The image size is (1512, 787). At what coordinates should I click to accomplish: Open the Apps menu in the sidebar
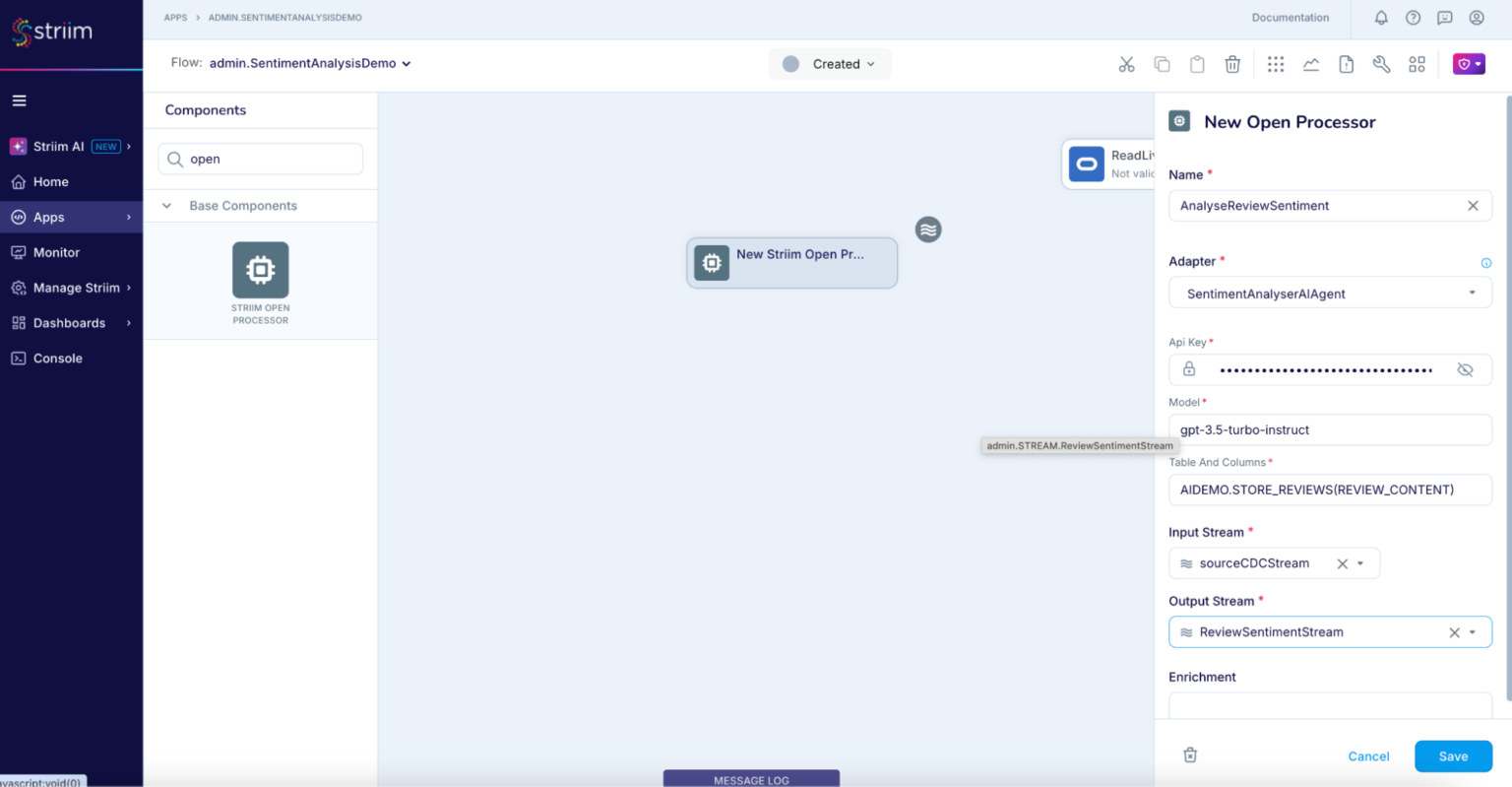(x=46, y=217)
